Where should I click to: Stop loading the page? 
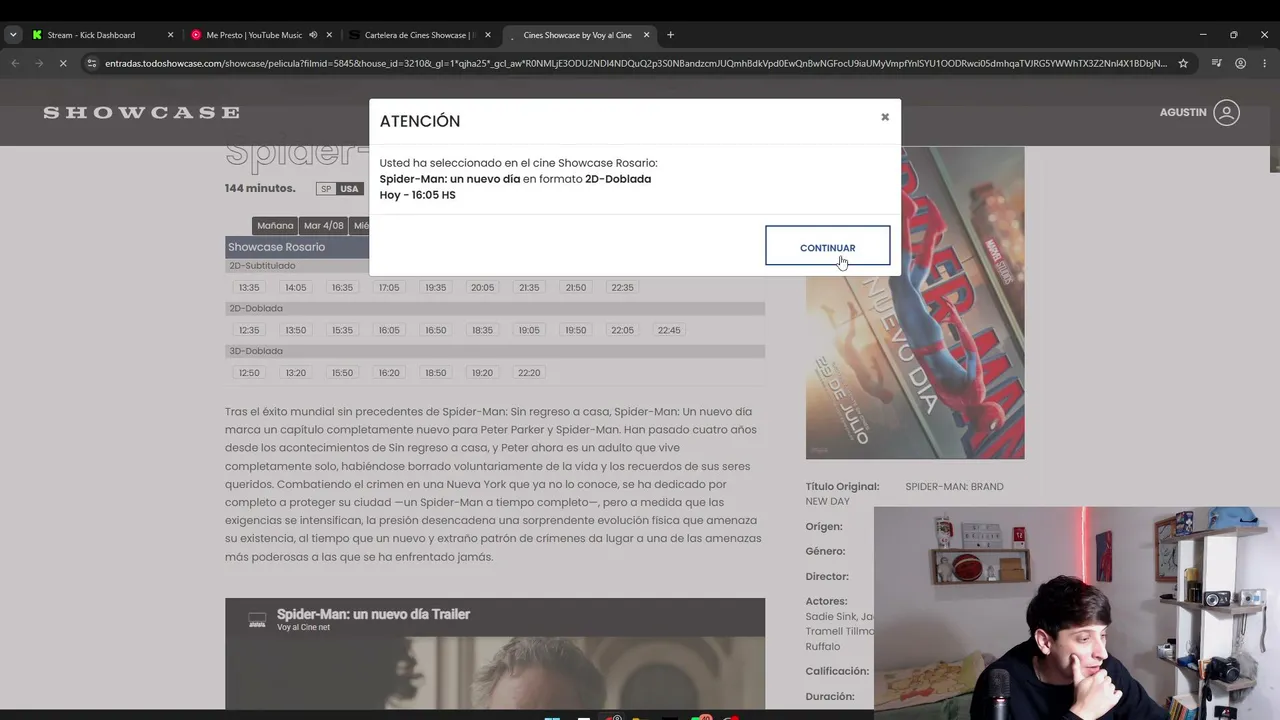point(62,63)
